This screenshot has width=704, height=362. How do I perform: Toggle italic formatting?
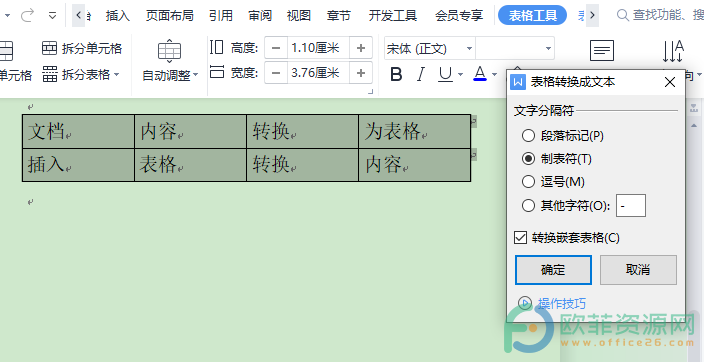tap(421, 74)
